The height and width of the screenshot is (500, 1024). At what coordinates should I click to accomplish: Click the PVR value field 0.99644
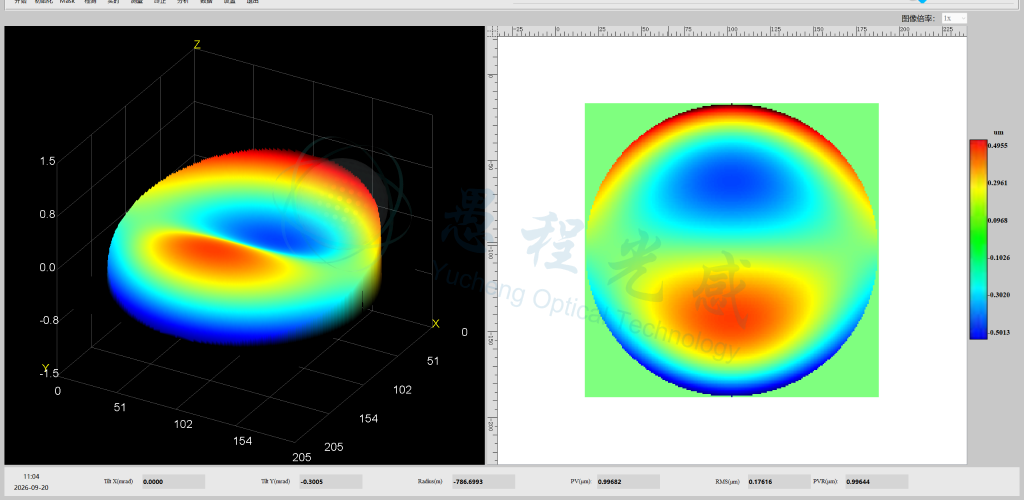click(x=876, y=482)
